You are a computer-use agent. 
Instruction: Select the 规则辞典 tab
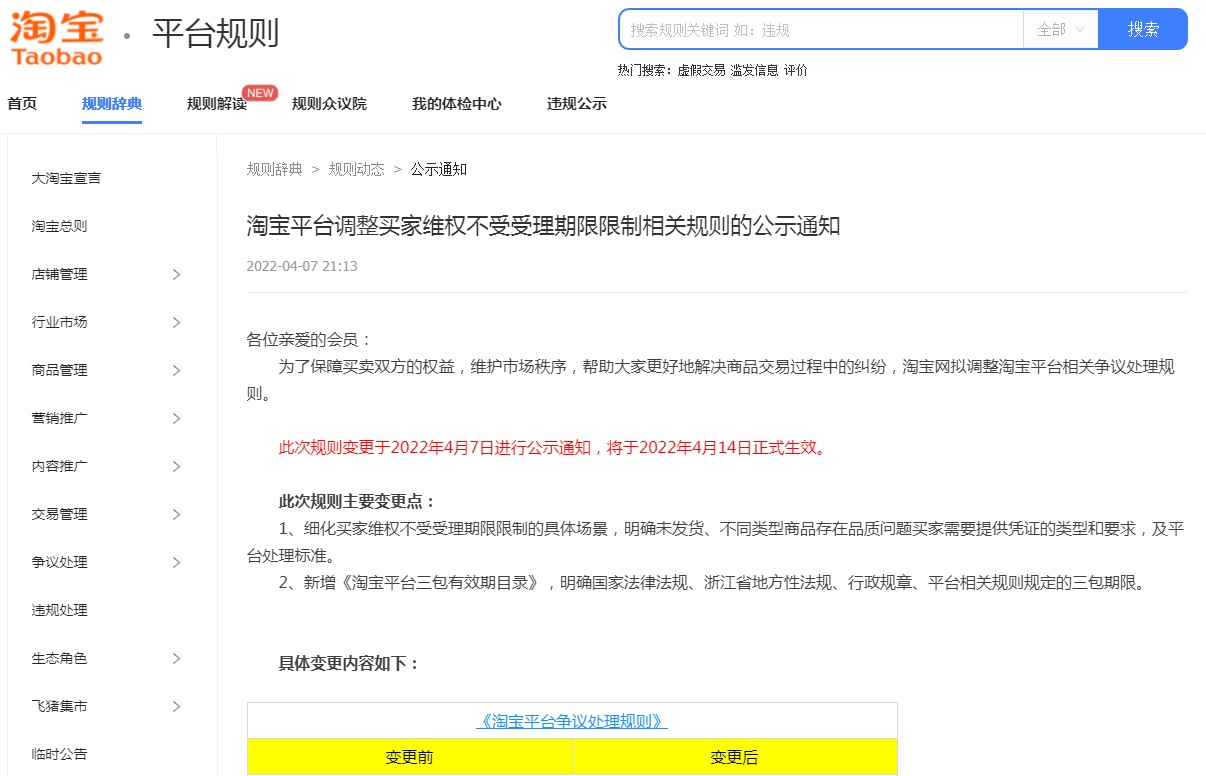coord(112,103)
